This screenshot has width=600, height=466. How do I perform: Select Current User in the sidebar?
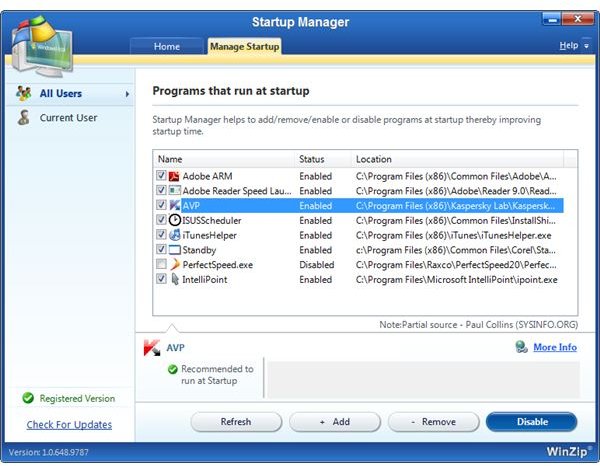(70, 117)
